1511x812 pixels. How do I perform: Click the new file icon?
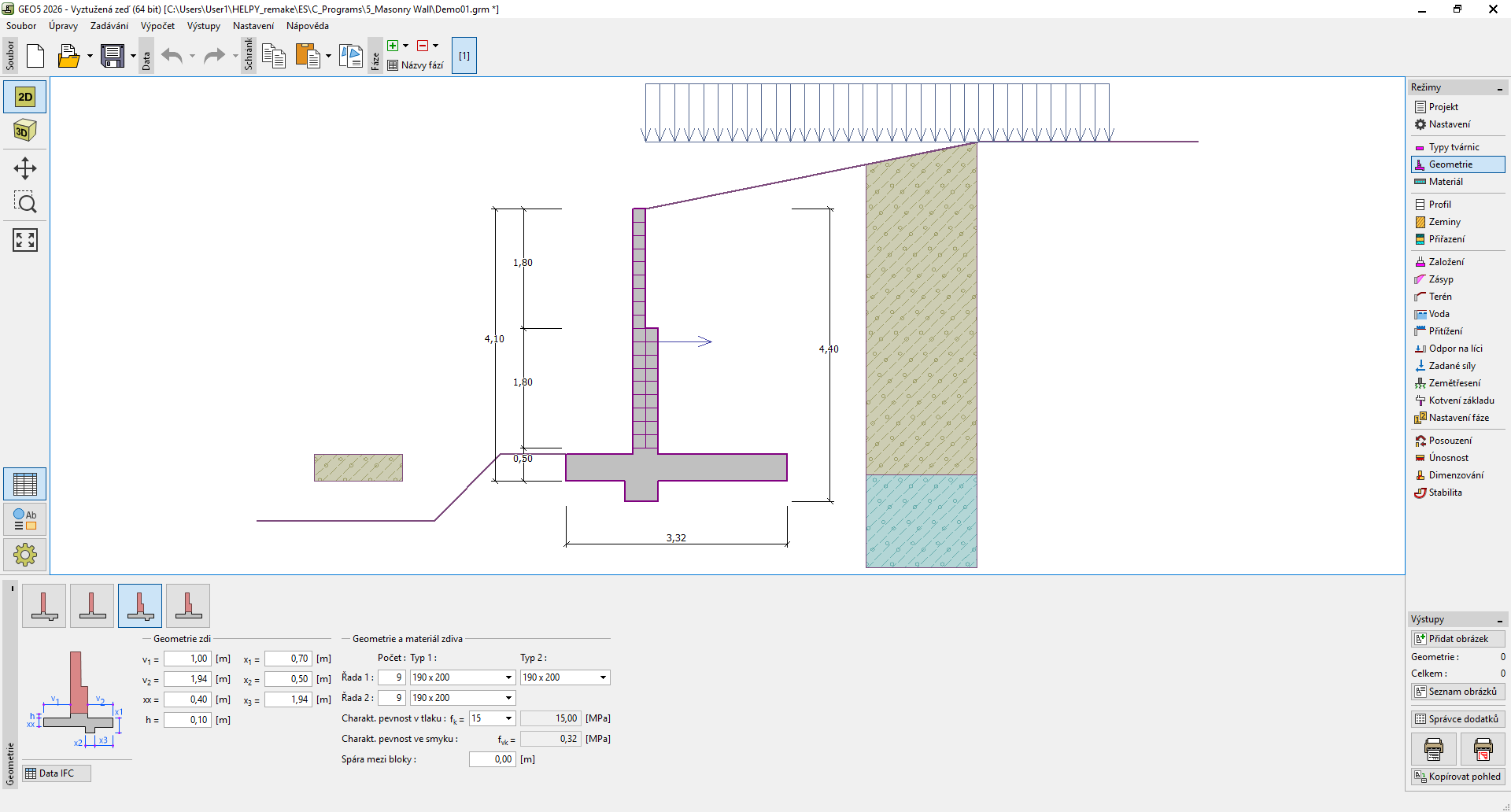(35, 56)
